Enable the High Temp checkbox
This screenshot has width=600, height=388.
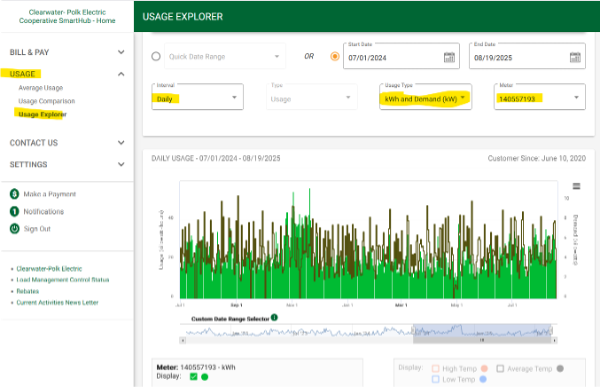435,368
